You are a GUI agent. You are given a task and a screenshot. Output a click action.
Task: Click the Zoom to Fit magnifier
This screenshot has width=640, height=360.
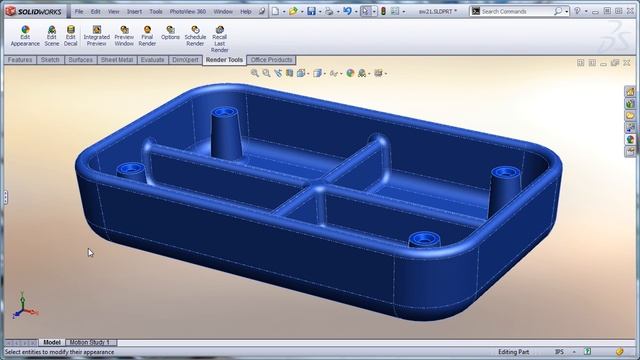coord(255,73)
